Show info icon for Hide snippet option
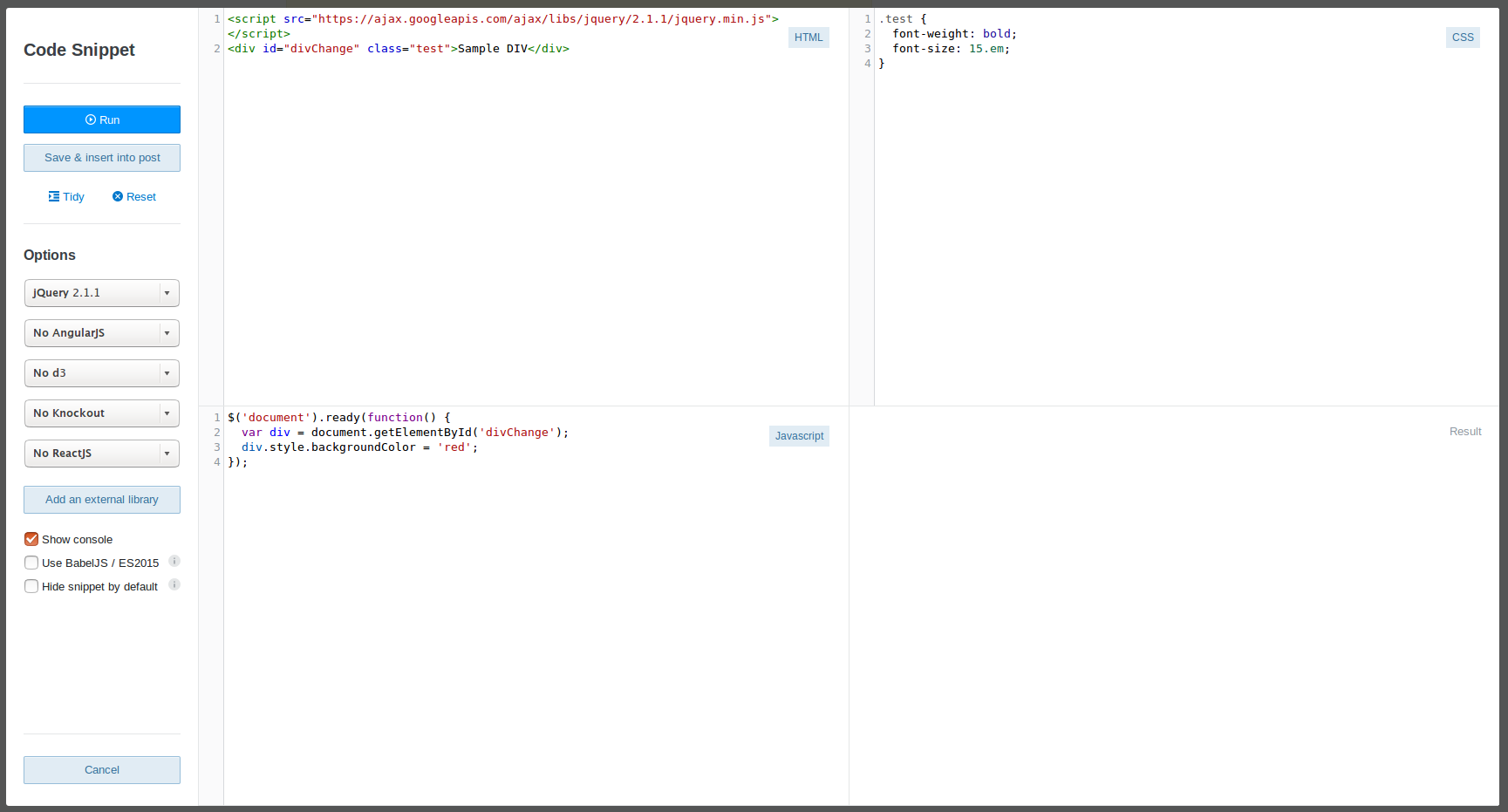Image resolution: width=1508 pixels, height=812 pixels. point(174,584)
